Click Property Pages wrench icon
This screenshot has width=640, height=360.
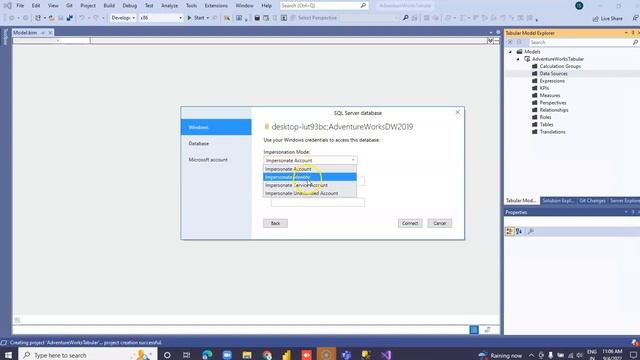coord(531,231)
